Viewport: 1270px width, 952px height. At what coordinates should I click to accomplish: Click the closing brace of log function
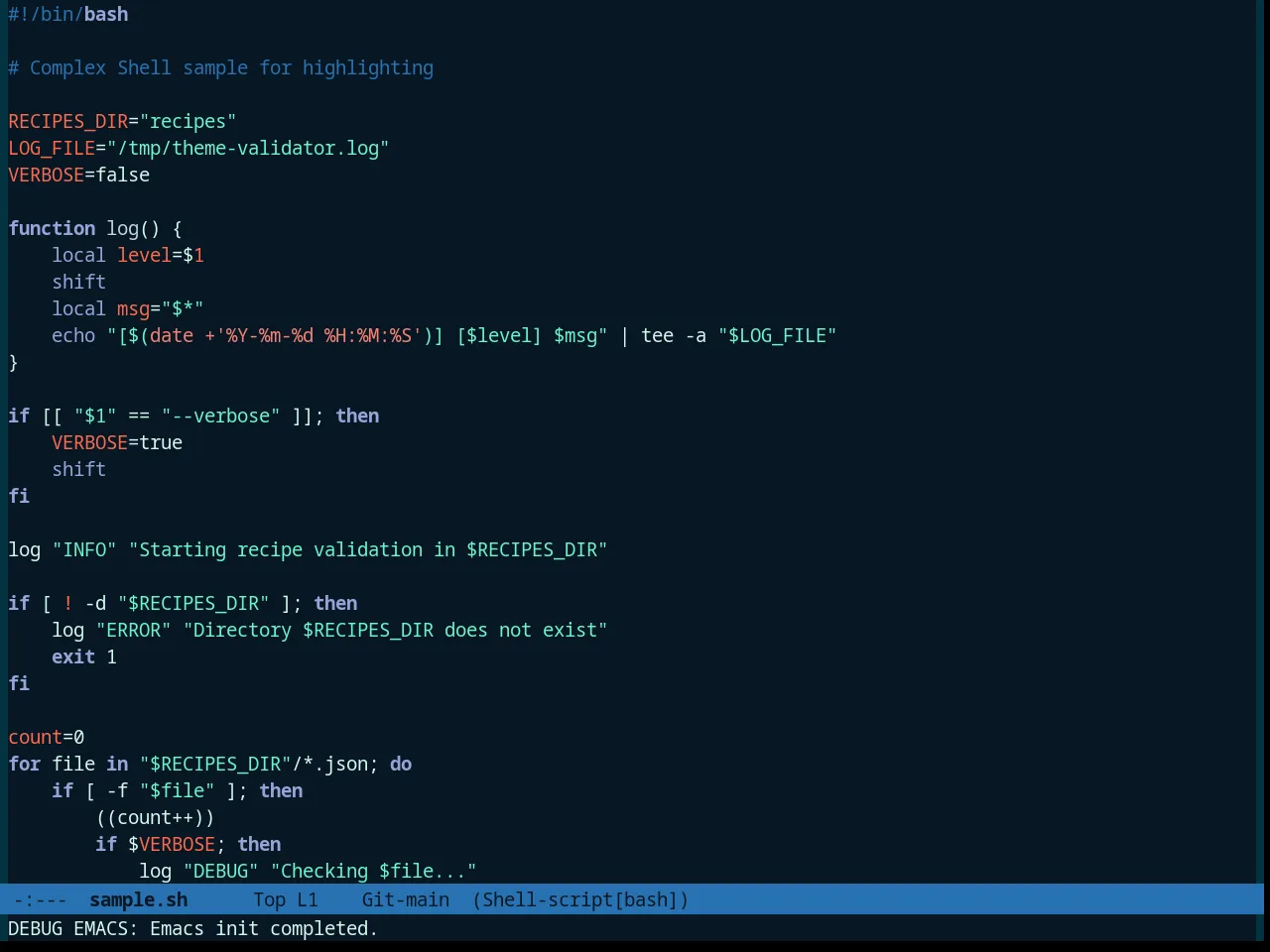[x=14, y=362]
